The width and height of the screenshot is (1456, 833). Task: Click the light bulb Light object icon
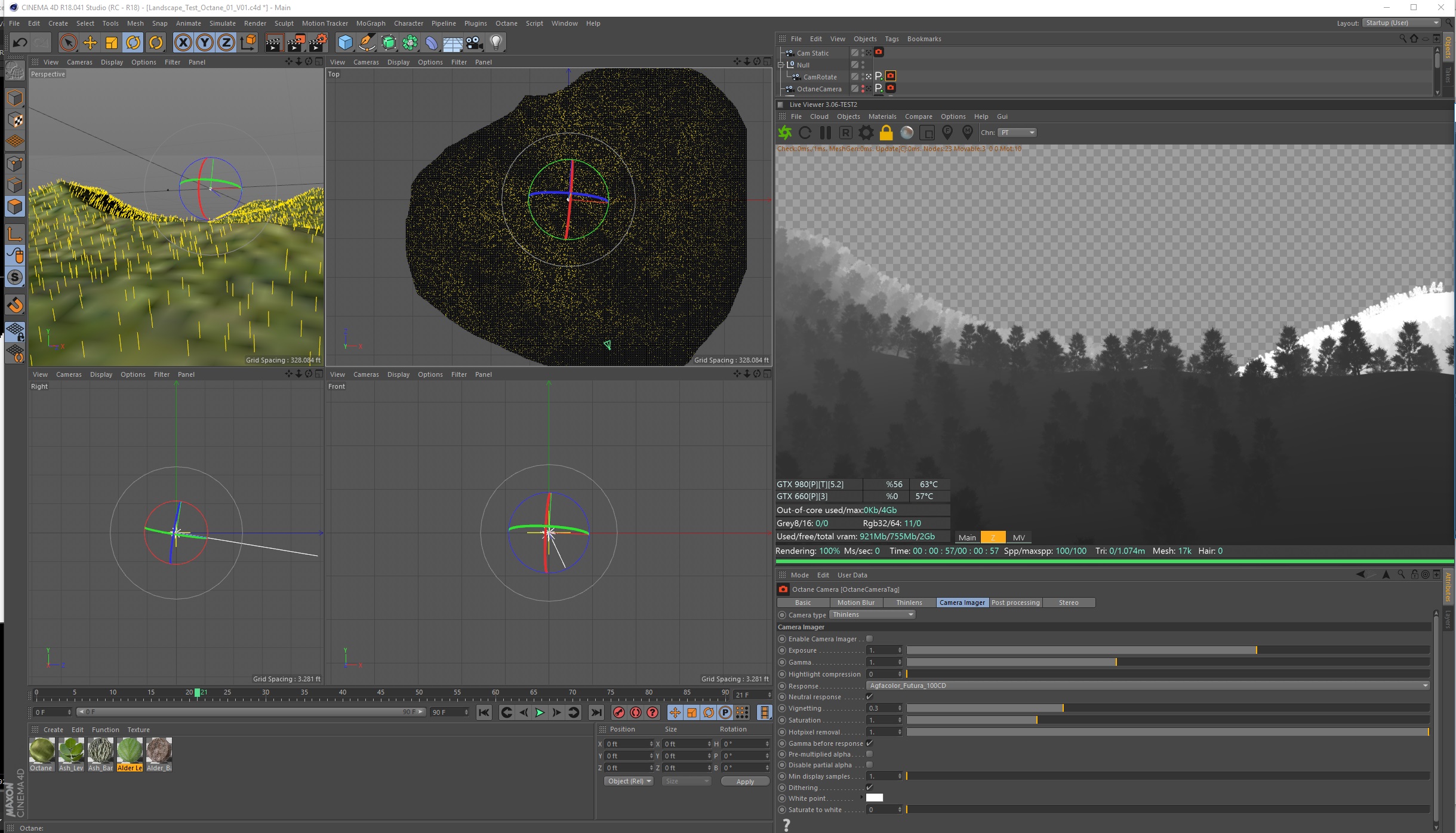coord(496,42)
